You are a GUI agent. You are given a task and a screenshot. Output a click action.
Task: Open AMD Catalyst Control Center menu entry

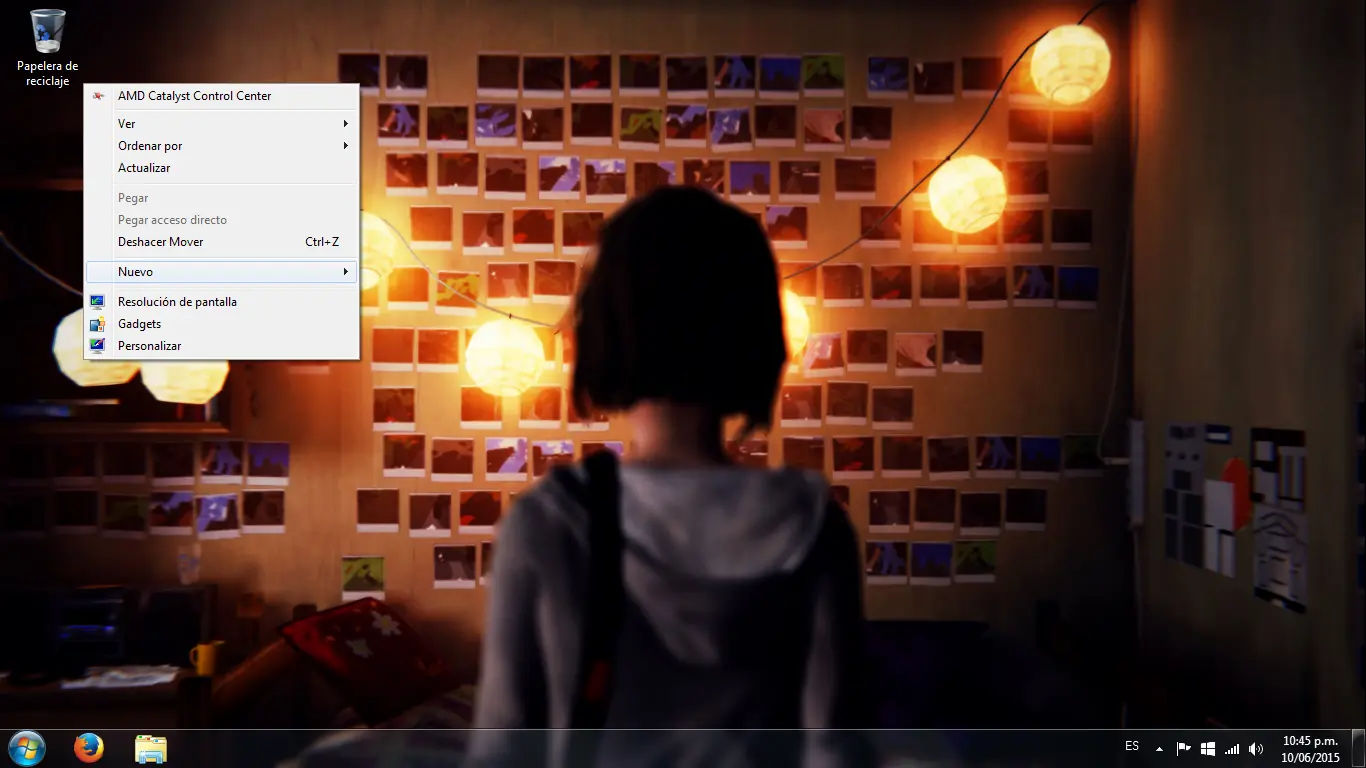[222, 96]
